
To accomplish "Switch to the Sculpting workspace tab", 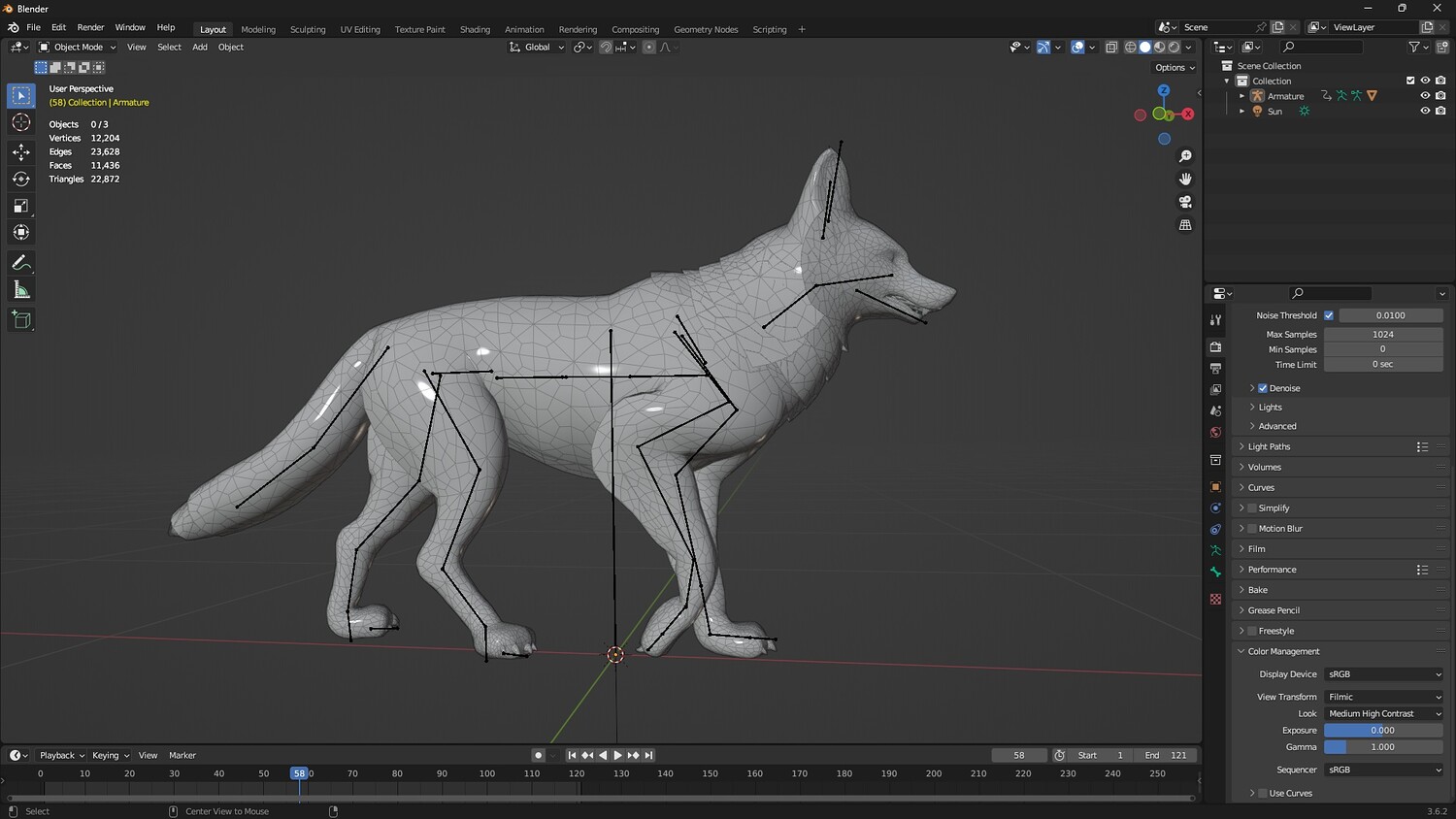I will (308, 29).
